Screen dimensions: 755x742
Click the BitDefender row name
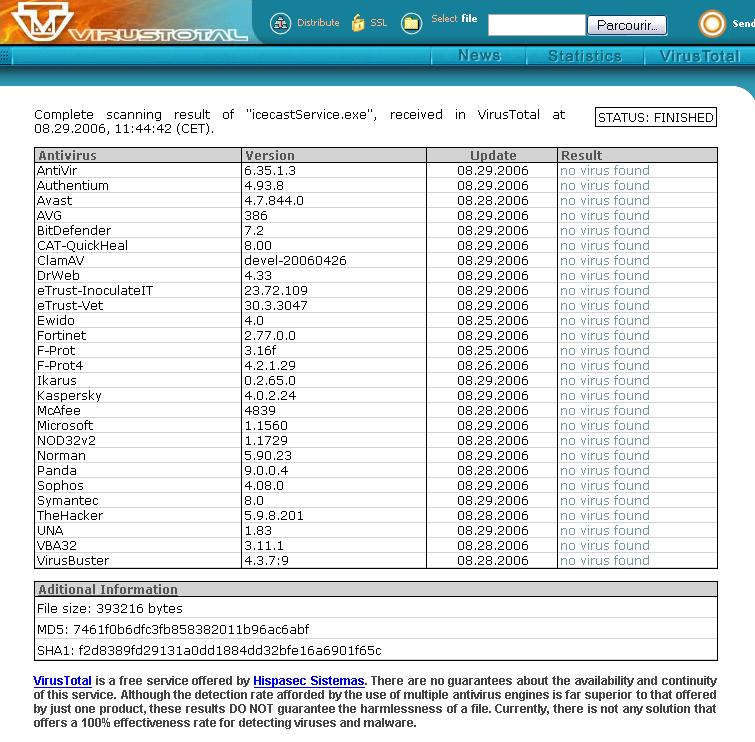[x=74, y=230]
